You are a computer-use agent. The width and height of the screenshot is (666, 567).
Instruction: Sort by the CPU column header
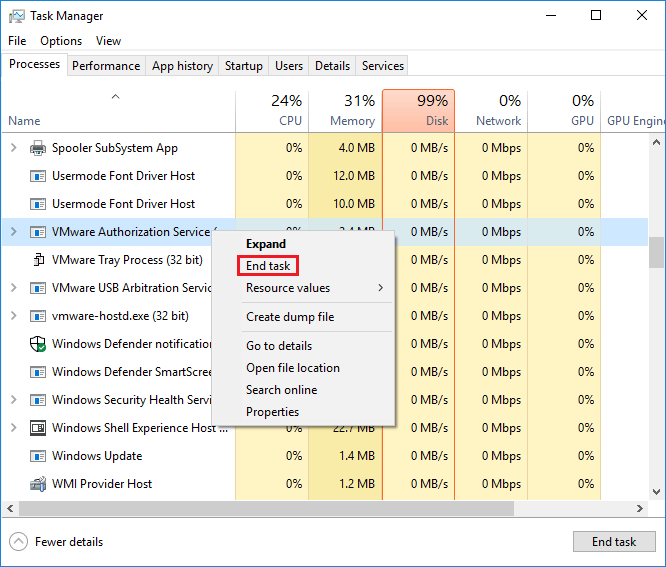pyautogui.click(x=272, y=110)
